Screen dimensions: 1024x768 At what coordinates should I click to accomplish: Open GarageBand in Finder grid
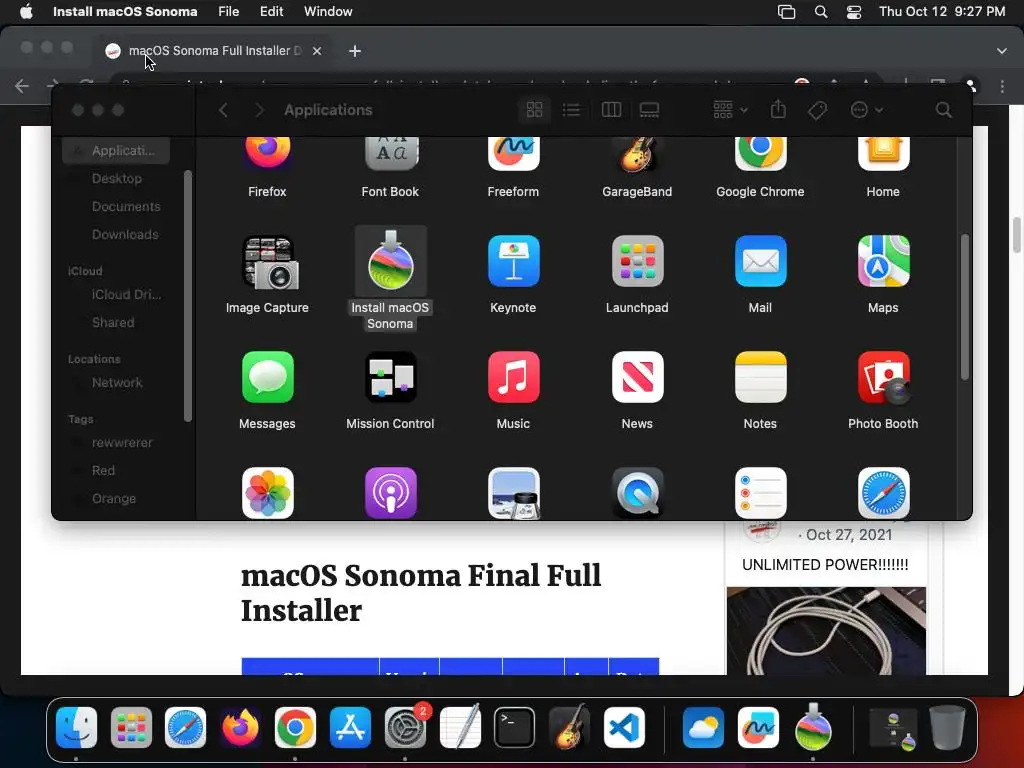pyautogui.click(x=637, y=154)
